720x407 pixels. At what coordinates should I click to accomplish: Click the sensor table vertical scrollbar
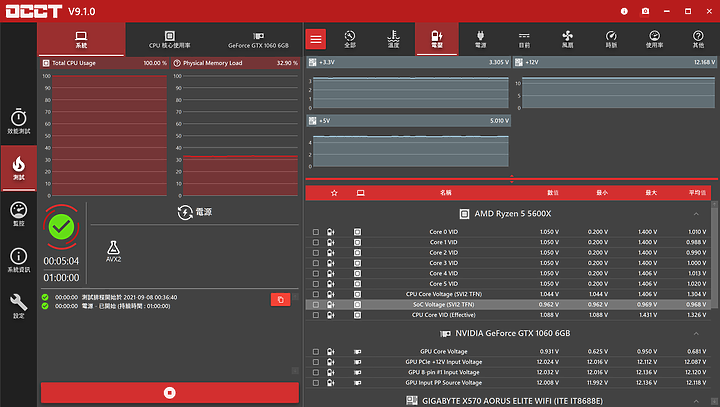(x=714, y=257)
